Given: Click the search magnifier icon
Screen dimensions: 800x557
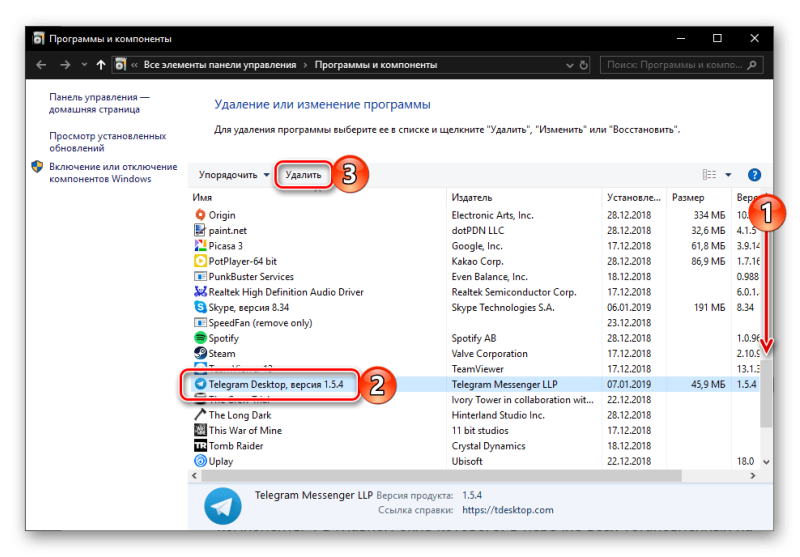Looking at the screenshot, I should (752, 65).
